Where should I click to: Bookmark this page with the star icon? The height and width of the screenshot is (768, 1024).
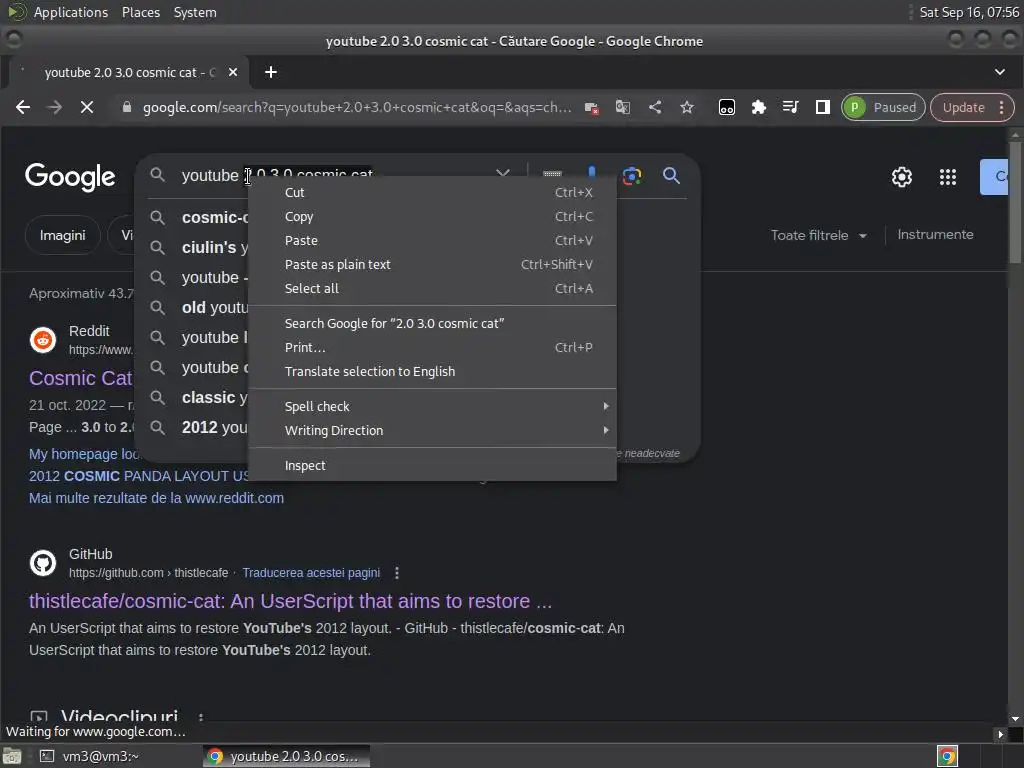(x=686, y=107)
